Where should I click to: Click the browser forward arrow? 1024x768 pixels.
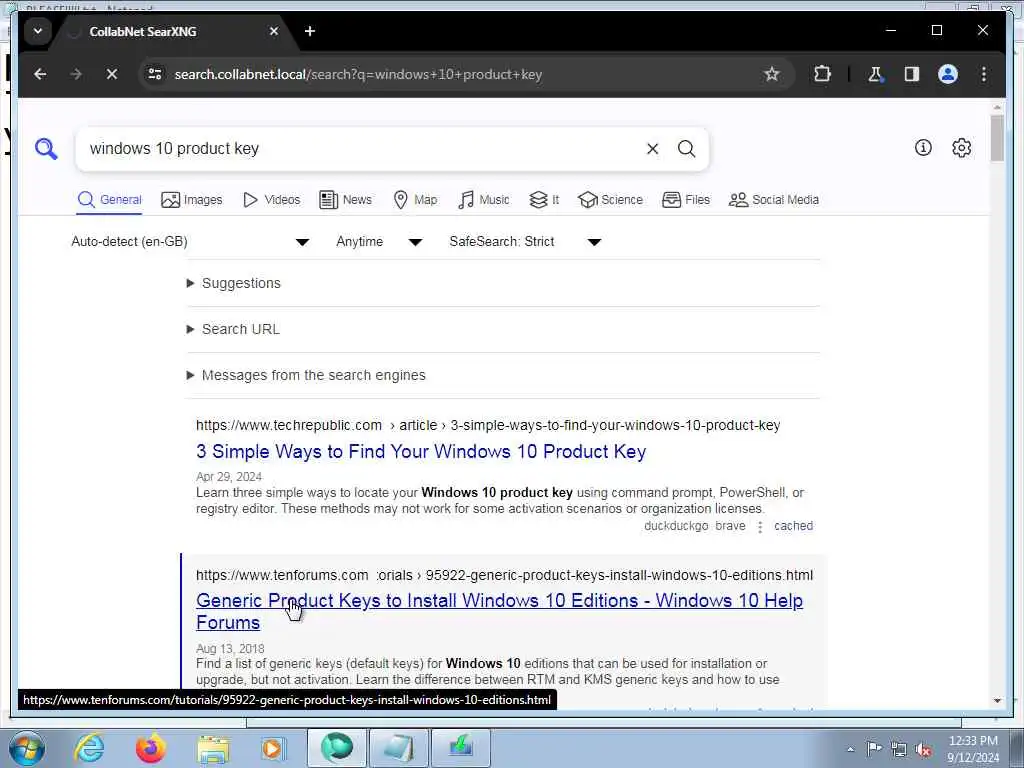(x=76, y=74)
